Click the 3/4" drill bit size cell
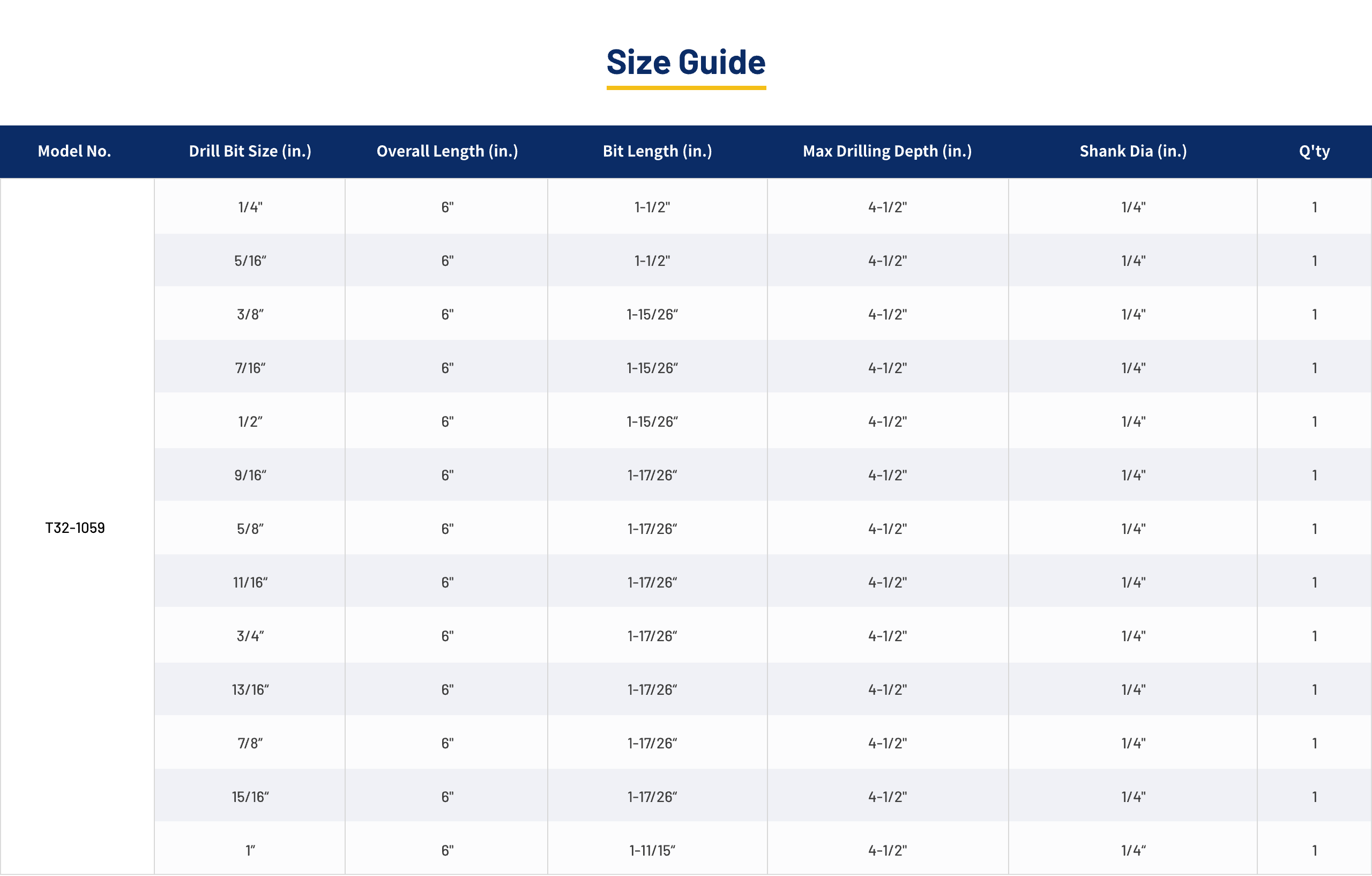The width and height of the screenshot is (1372, 876). point(250,636)
